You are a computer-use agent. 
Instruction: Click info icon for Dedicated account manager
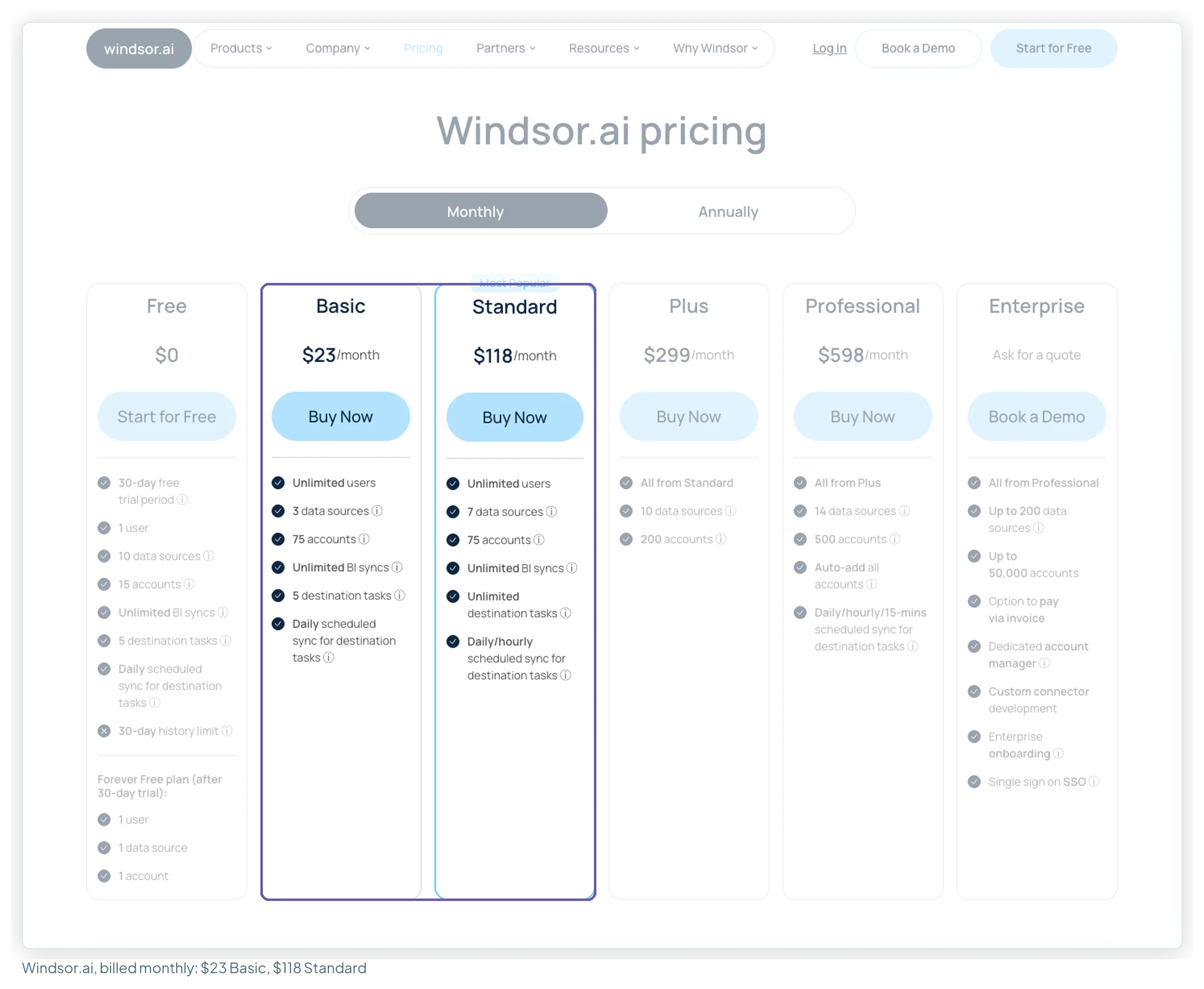click(1045, 663)
